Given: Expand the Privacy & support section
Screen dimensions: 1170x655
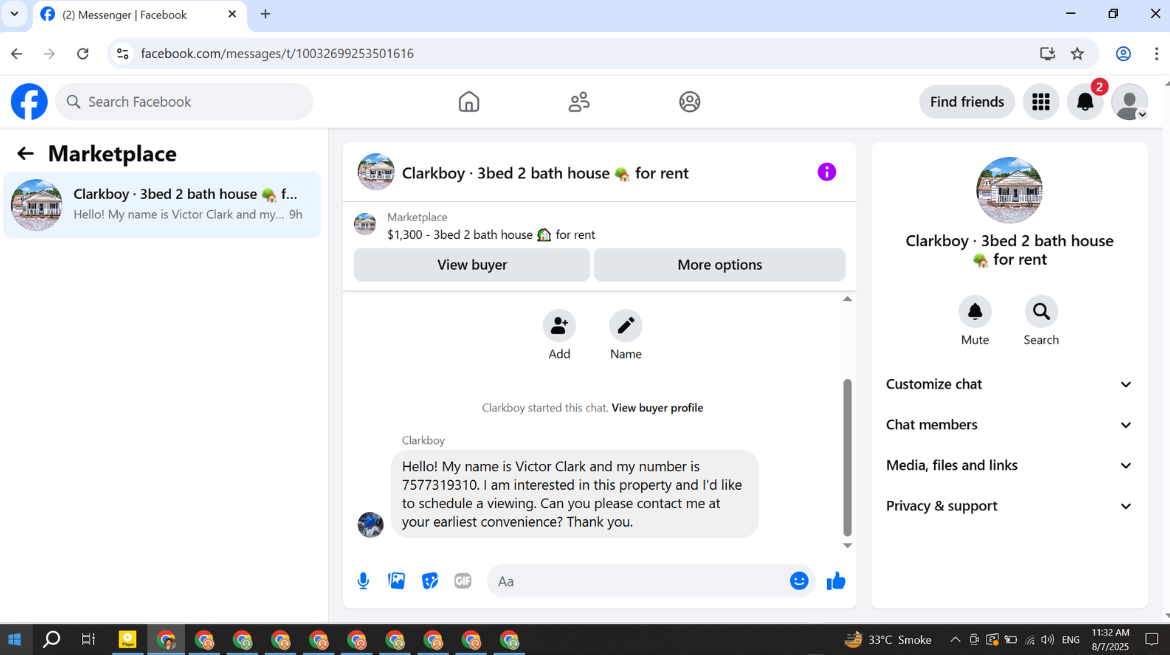Looking at the screenshot, I should coord(1009,506).
